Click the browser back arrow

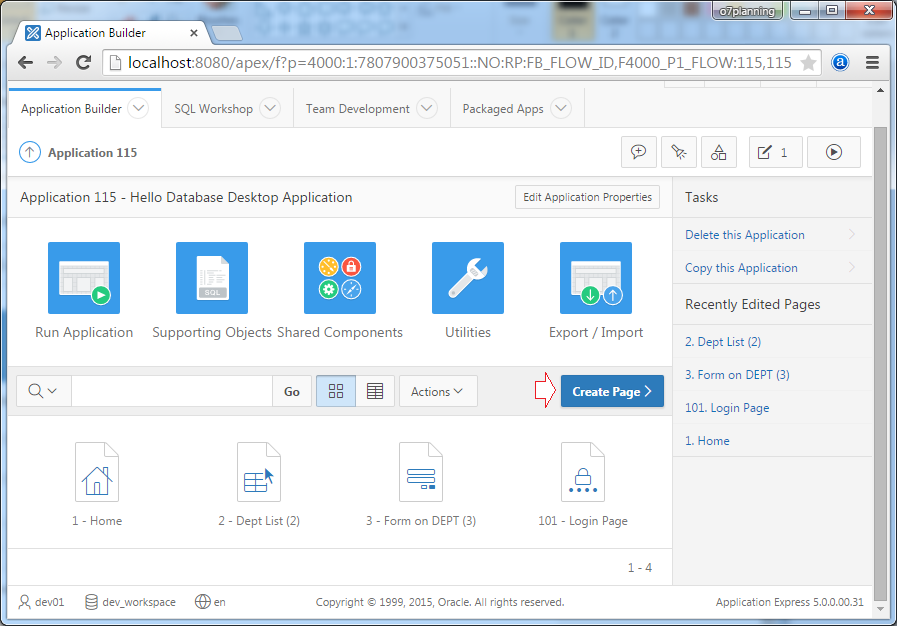point(25,62)
